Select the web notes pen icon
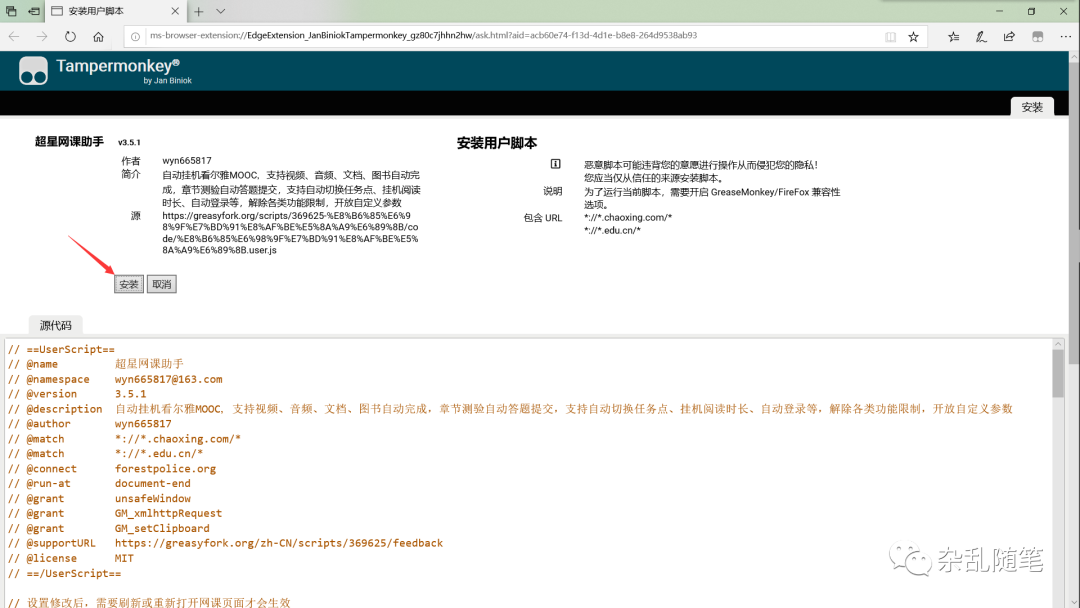This screenshot has height=608, width=1080. coord(982,36)
